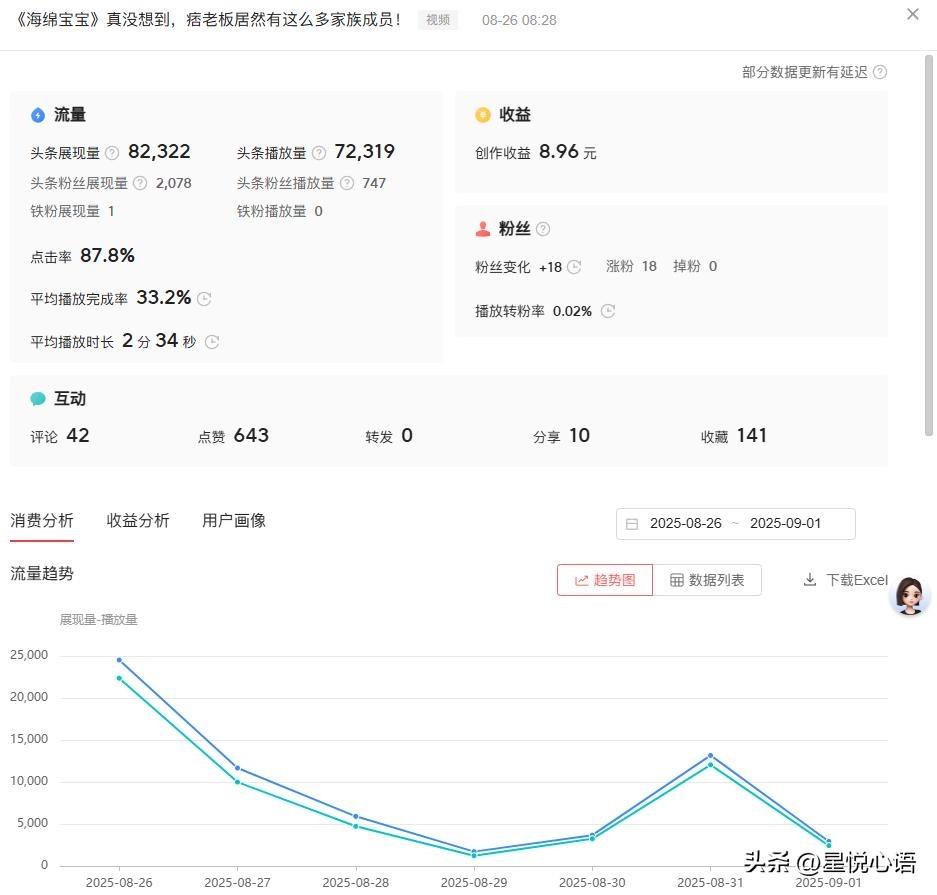Click clock icon beside 平均播放完成率

click(x=204, y=299)
